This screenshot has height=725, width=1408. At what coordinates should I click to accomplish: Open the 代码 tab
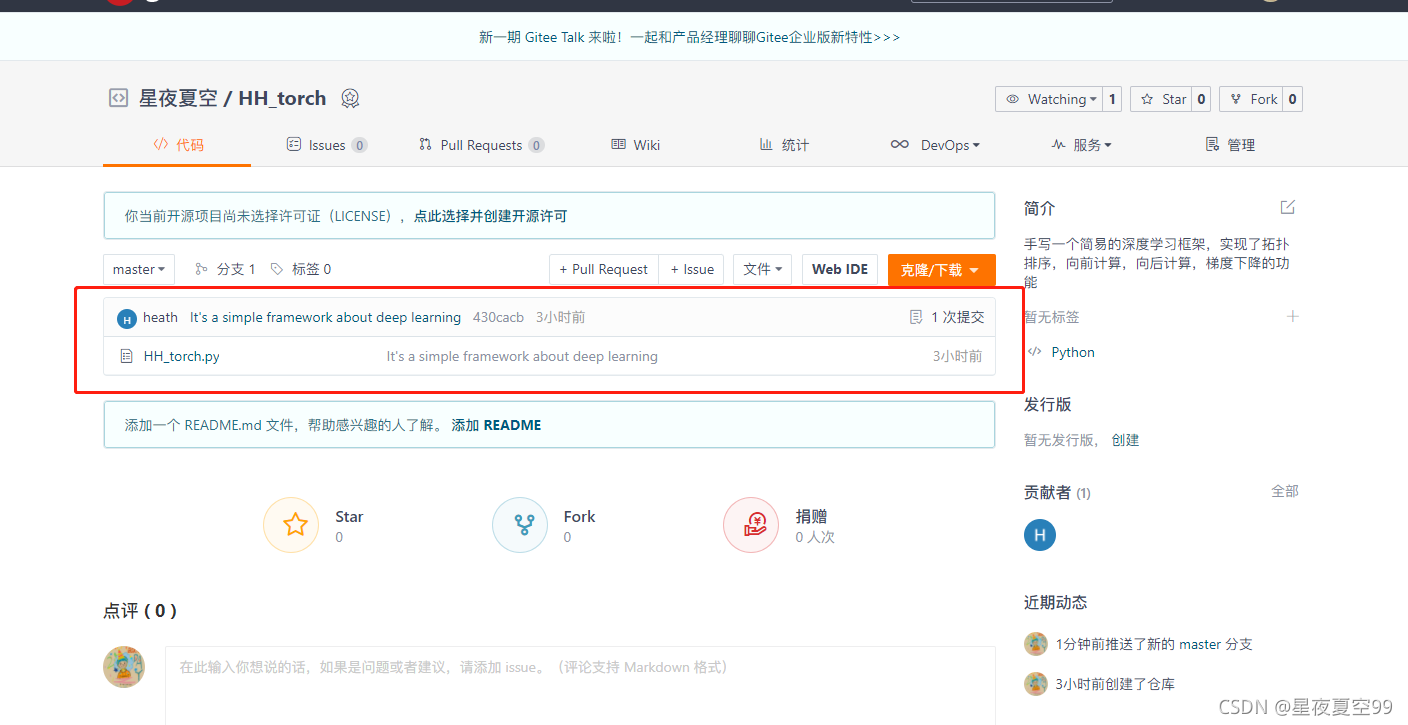[178, 145]
